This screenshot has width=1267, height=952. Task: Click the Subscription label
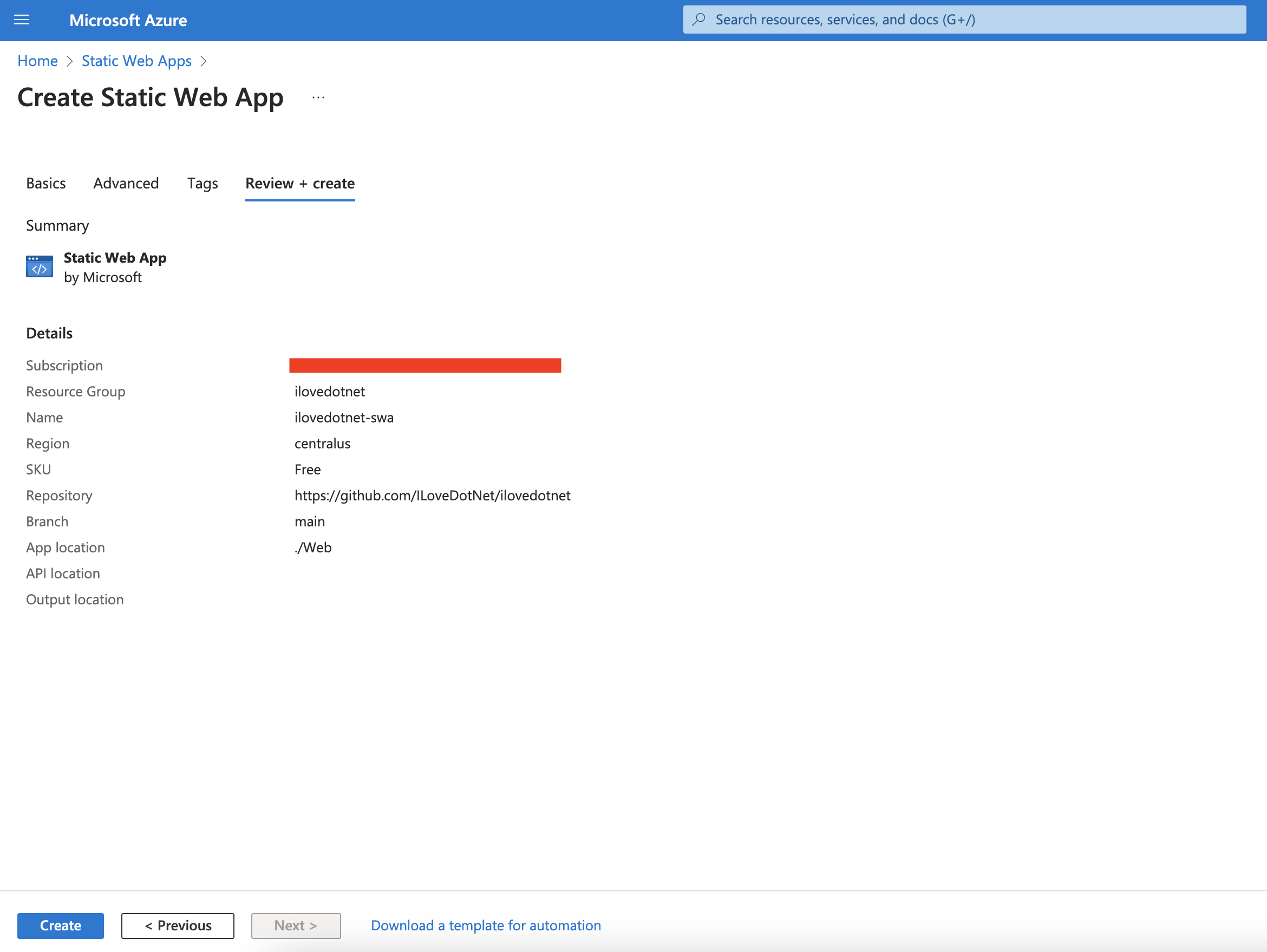pos(65,366)
